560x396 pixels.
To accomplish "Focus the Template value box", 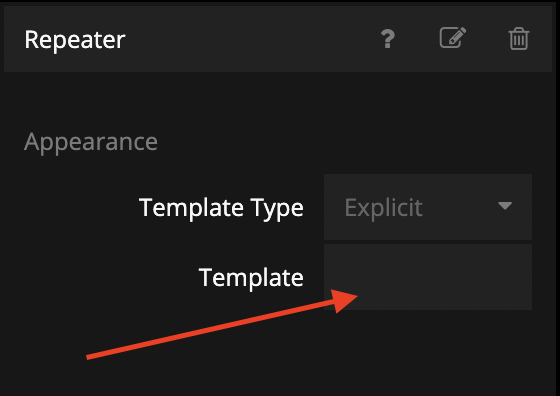I will [x=428, y=277].
